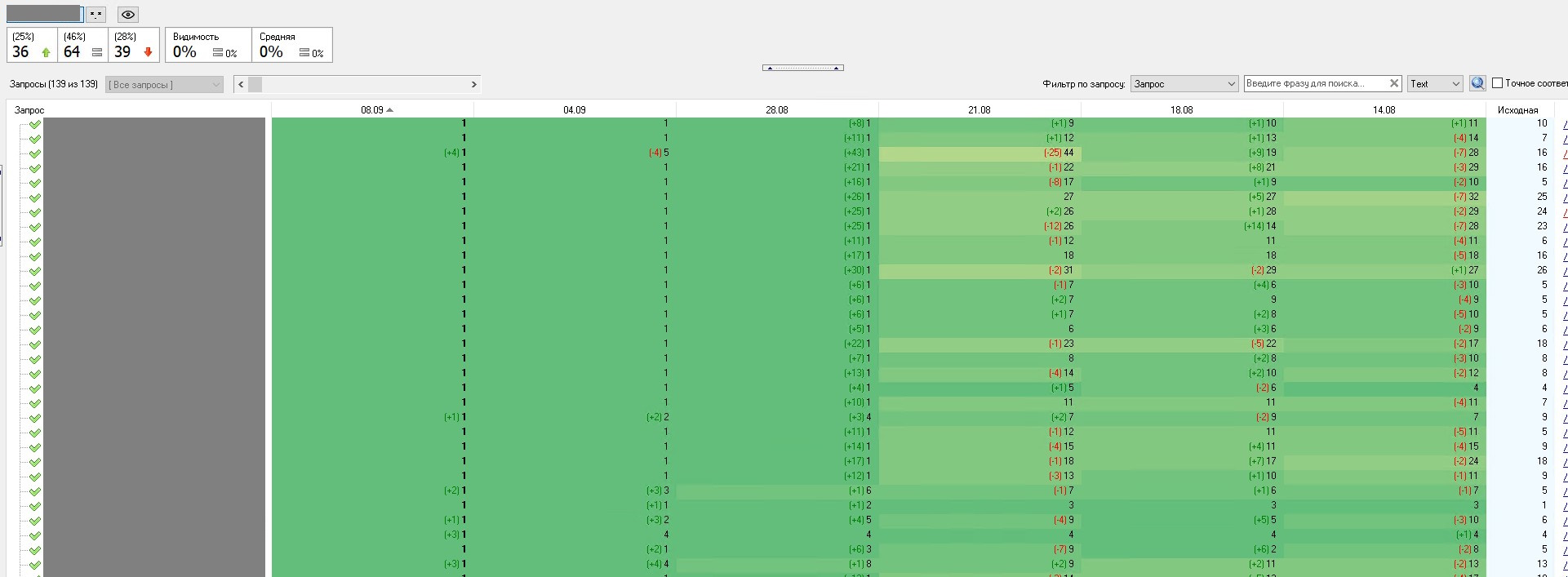Click the '*.*' mask button
Screen dimensions: 1568x577
[x=96, y=15]
